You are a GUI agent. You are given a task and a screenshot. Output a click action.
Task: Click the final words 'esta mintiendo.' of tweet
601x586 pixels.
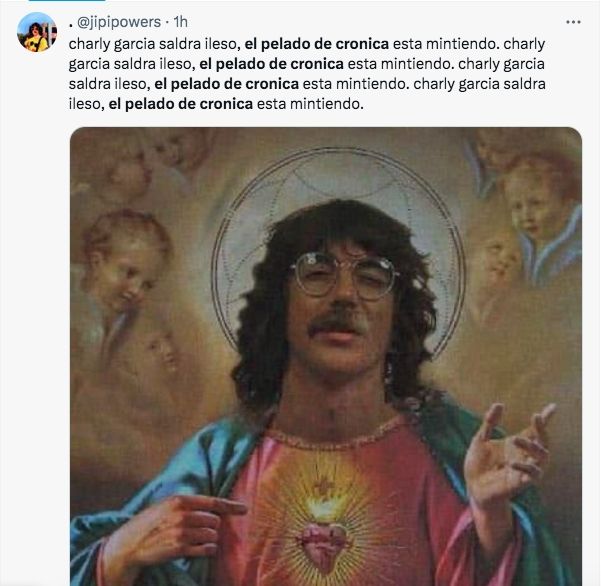(x=310, y=104)
